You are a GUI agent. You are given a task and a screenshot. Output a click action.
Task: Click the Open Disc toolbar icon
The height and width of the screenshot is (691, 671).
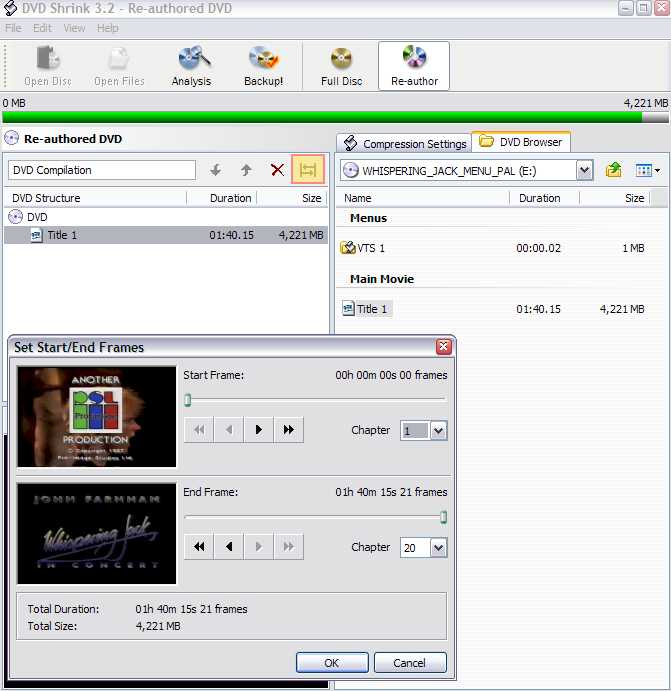point(48,67)
